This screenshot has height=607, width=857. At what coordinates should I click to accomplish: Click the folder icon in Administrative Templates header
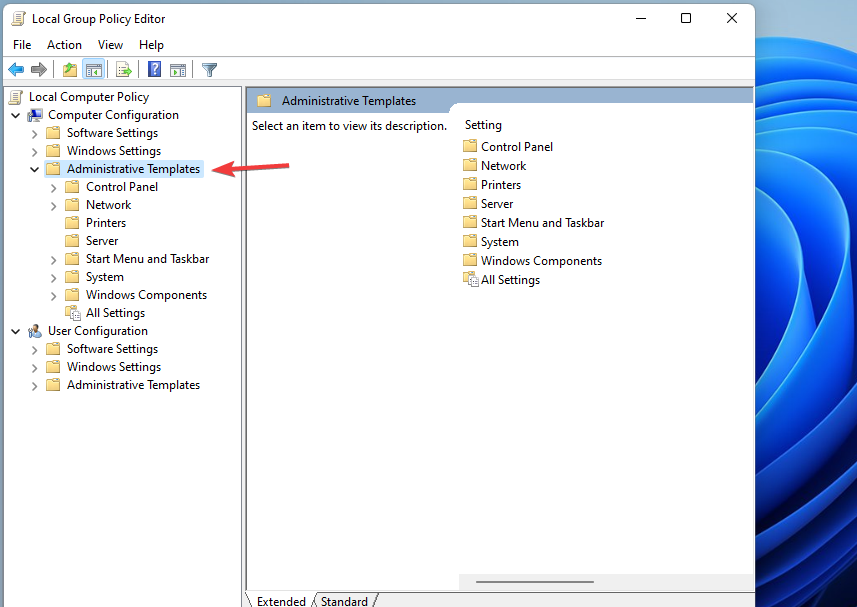click(265, 101)
